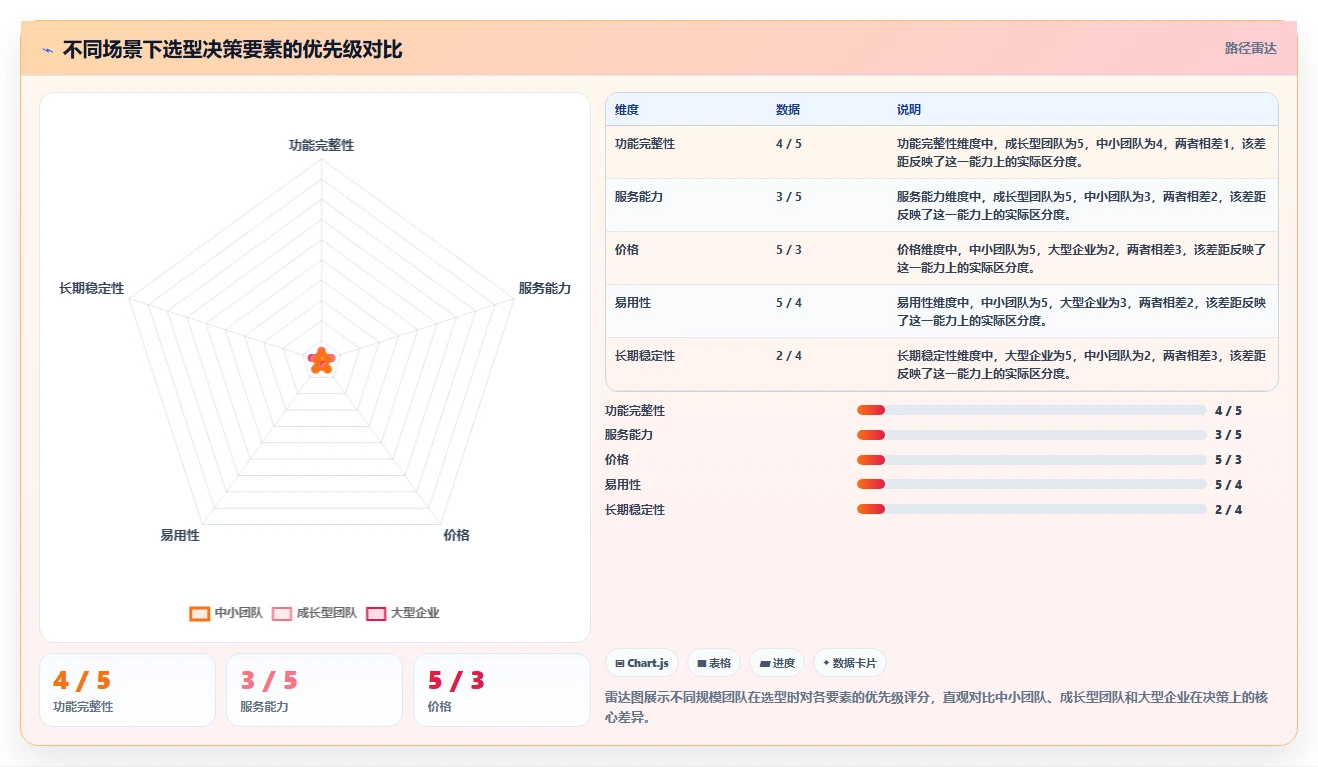Click the page title 不同场景下选型决策要素的优先级对比
This screenshot has height=767, width=1318.
coord(232,49)
